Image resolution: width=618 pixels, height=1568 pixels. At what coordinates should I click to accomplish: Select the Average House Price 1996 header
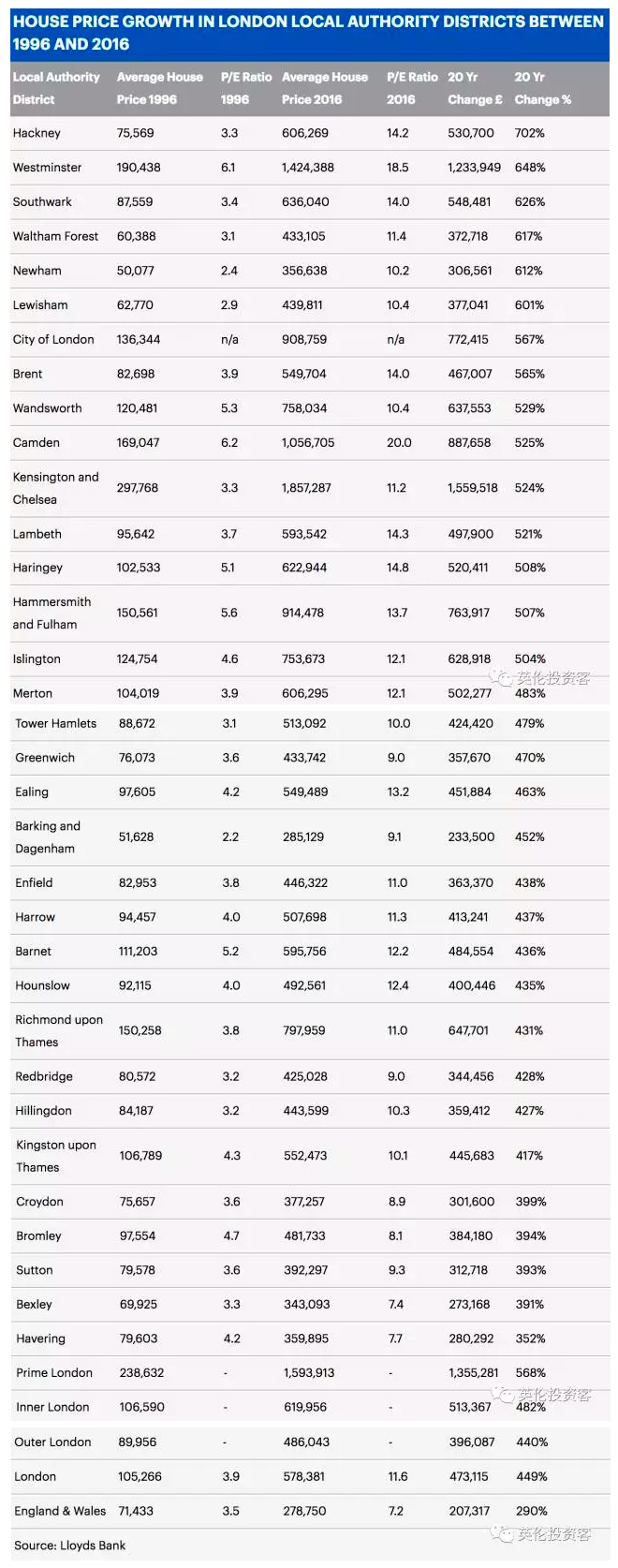coord(159,88)
